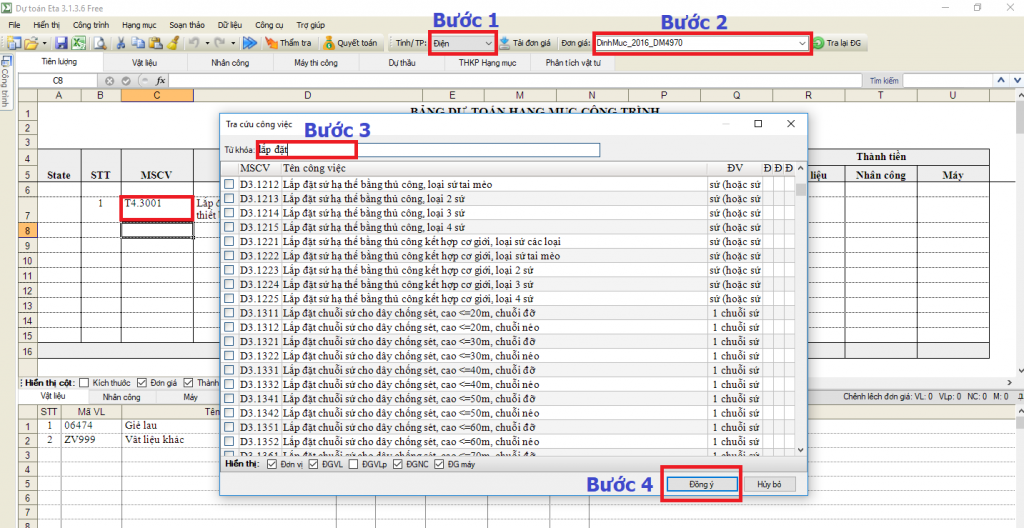Click the Thẩm tra toolbar button
The height and width of the screenshot is (528, 1024).
288,43
